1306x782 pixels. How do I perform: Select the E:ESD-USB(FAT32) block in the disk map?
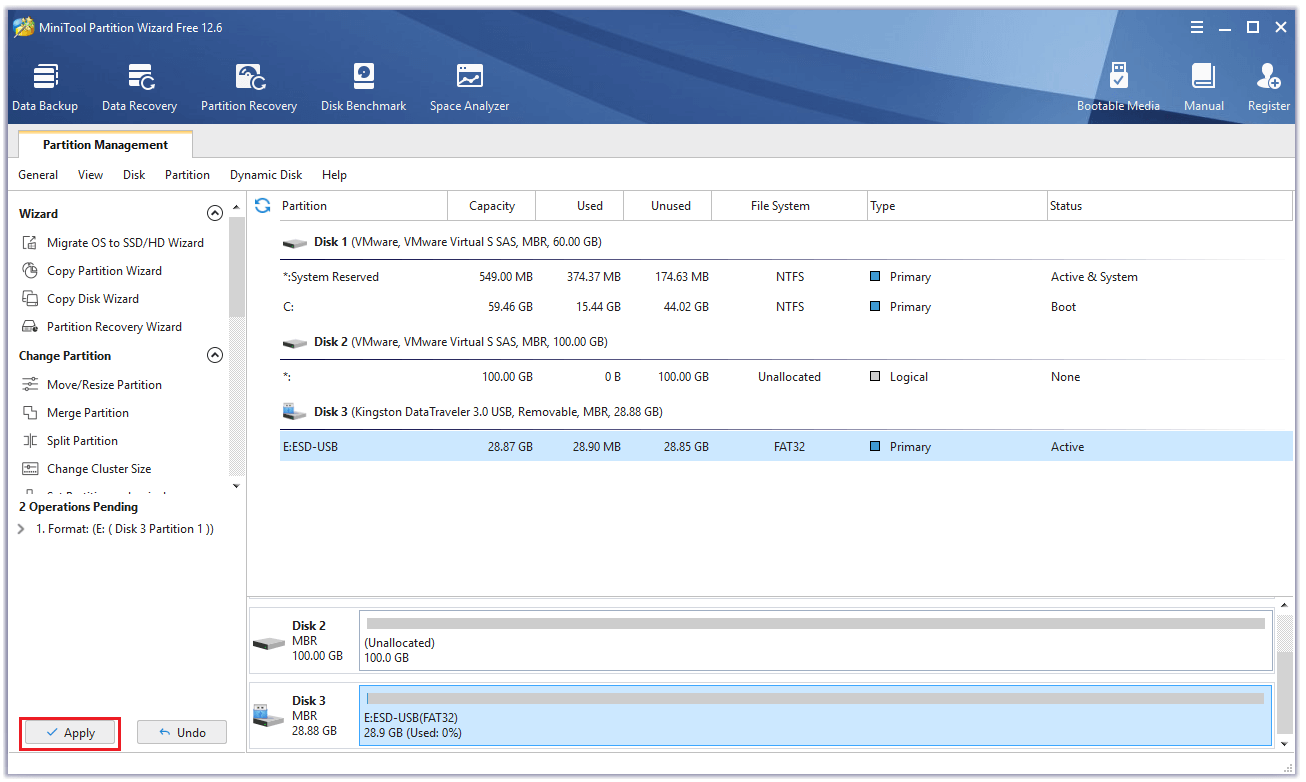point(816,716)
